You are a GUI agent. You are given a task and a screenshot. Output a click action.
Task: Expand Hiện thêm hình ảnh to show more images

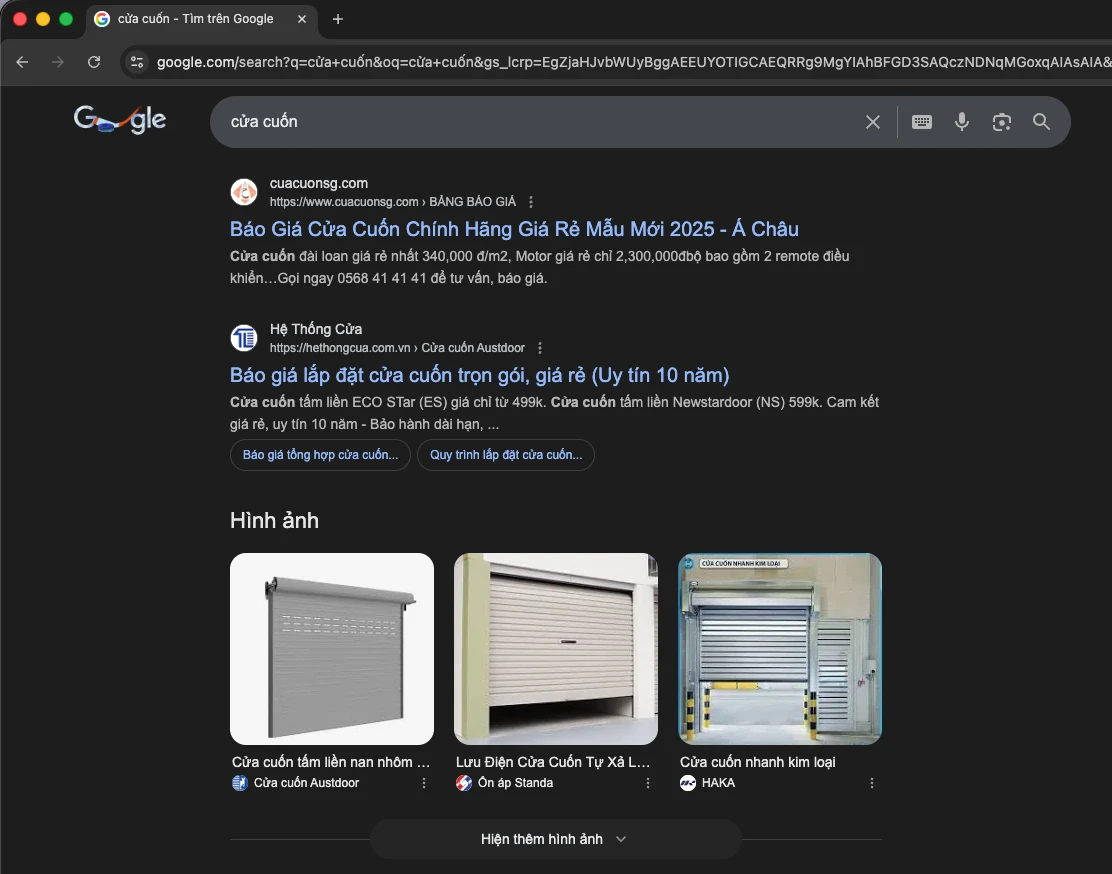[x=555, y=839]
